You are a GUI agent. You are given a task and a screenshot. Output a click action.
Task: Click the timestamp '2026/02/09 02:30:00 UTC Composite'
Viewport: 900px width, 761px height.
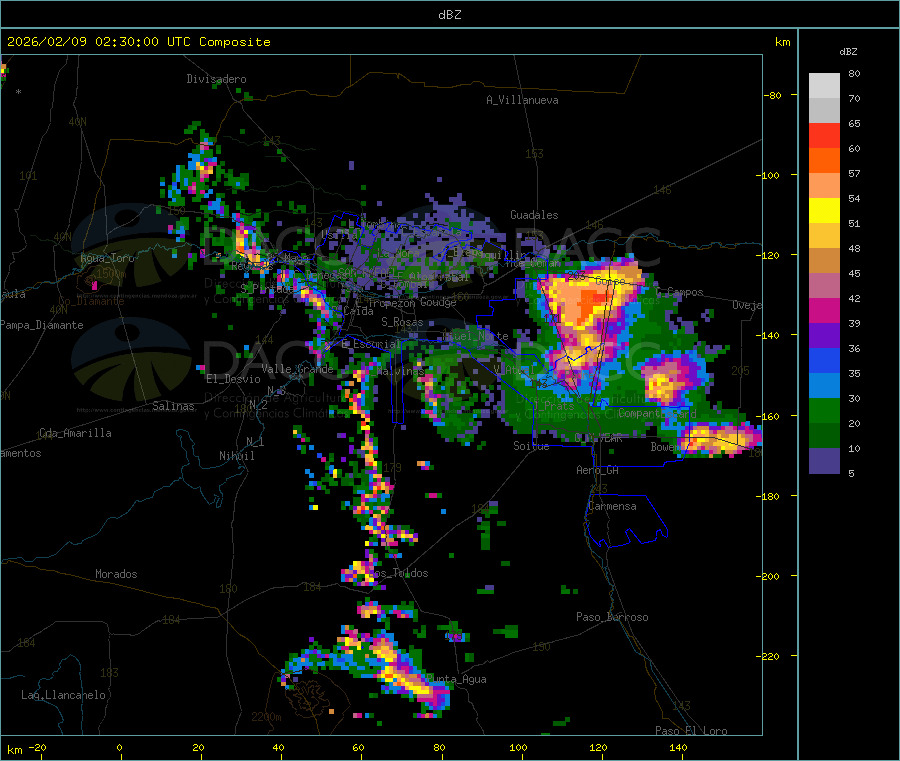coord(138,42)
